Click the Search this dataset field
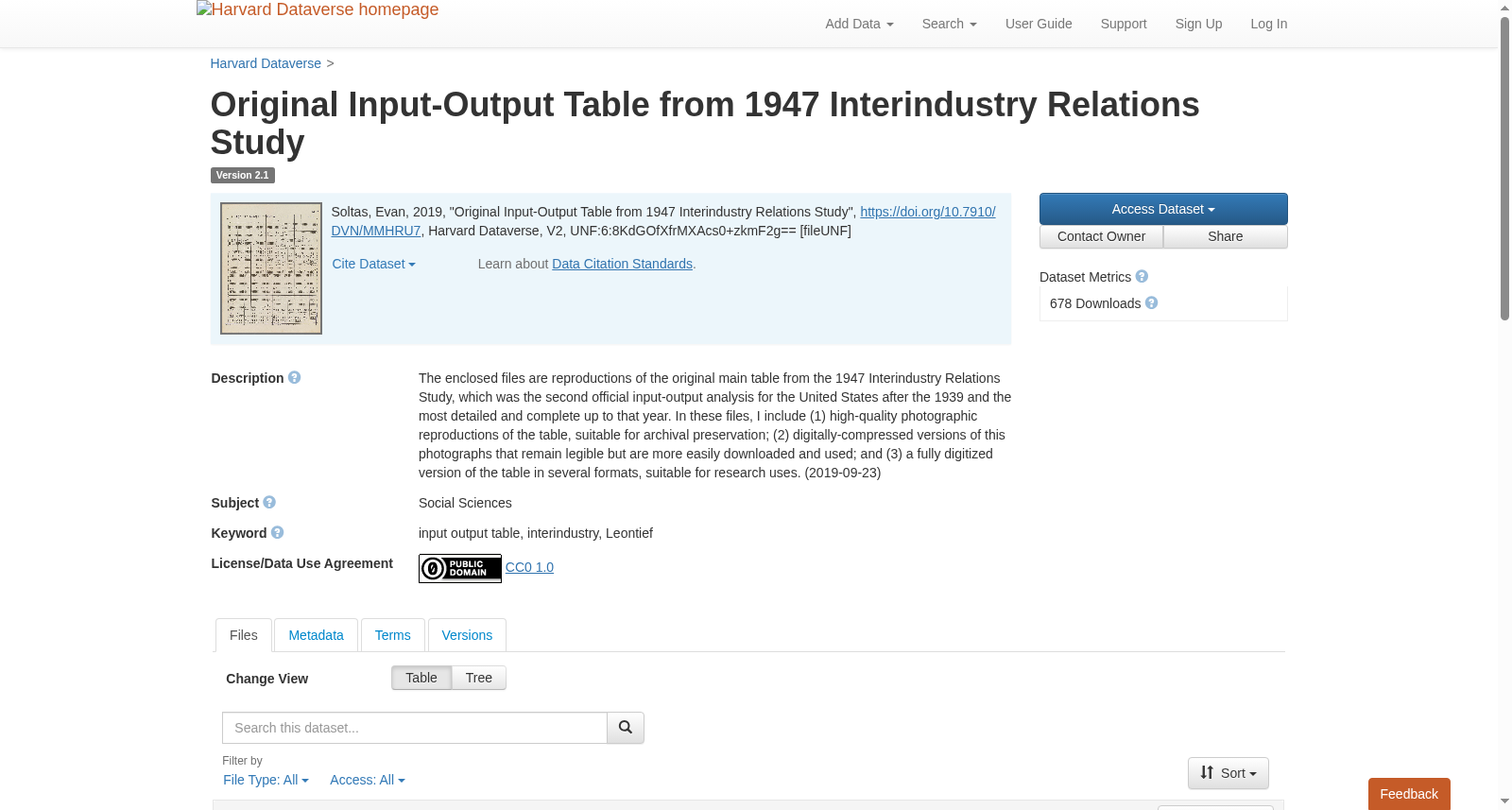1512x810 pixels. (x=415, y=728)
